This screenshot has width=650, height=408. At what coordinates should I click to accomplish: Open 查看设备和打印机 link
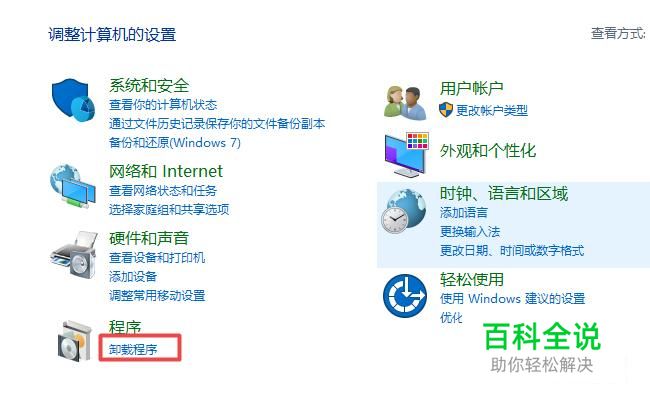tap(157, 258)
